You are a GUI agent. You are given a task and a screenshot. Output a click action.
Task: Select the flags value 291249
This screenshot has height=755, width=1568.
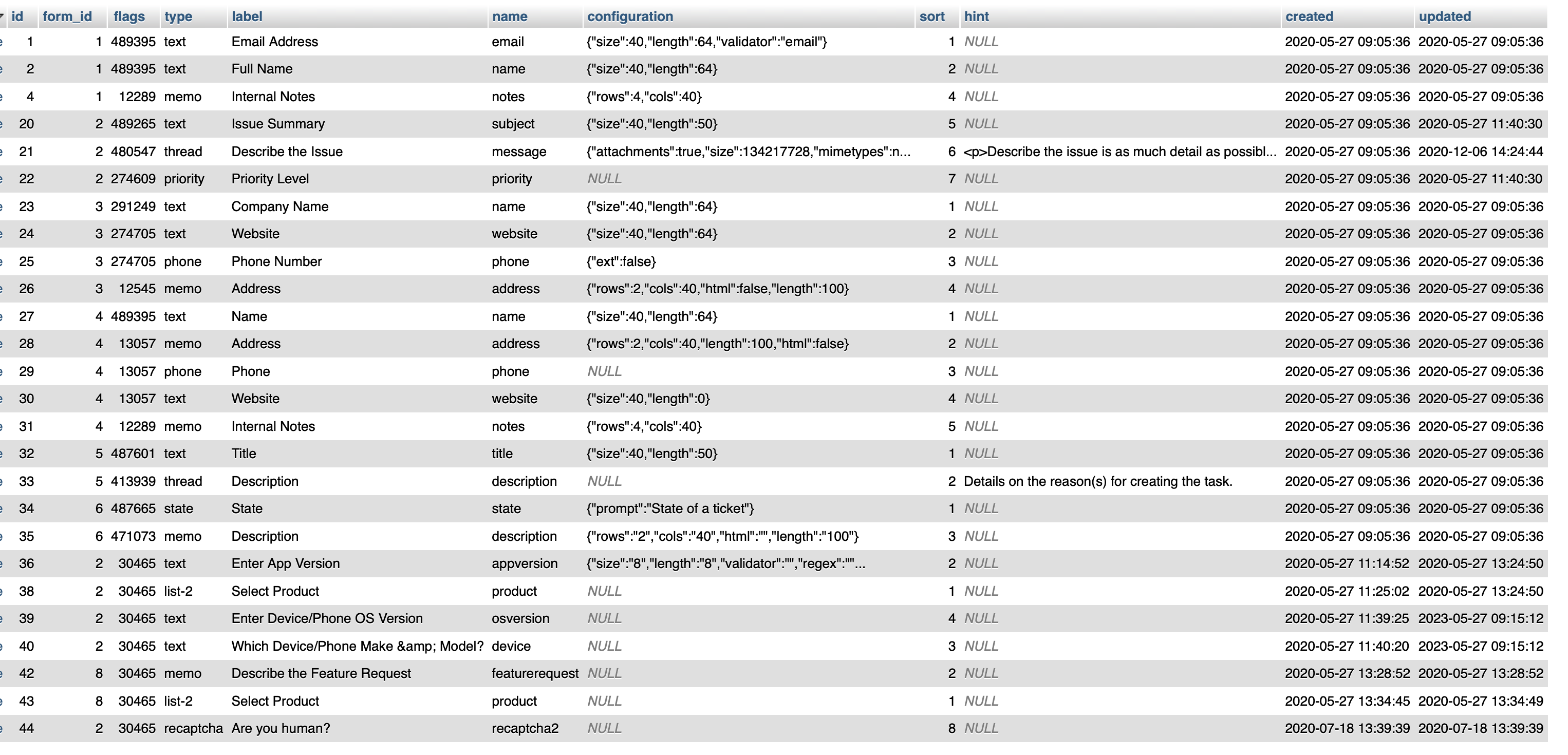(133, 206)
